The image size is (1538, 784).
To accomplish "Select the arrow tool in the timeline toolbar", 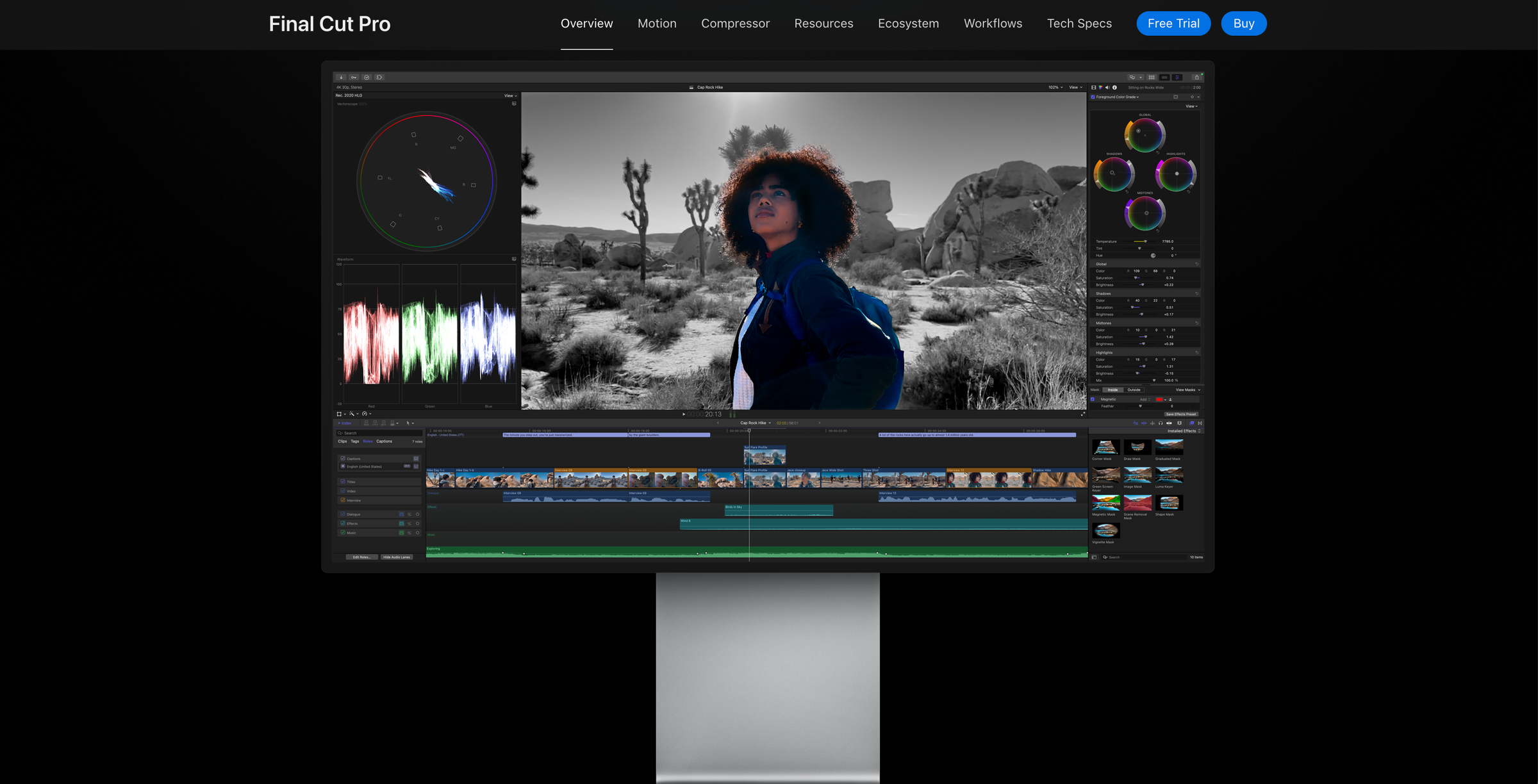I will (408, 423).
